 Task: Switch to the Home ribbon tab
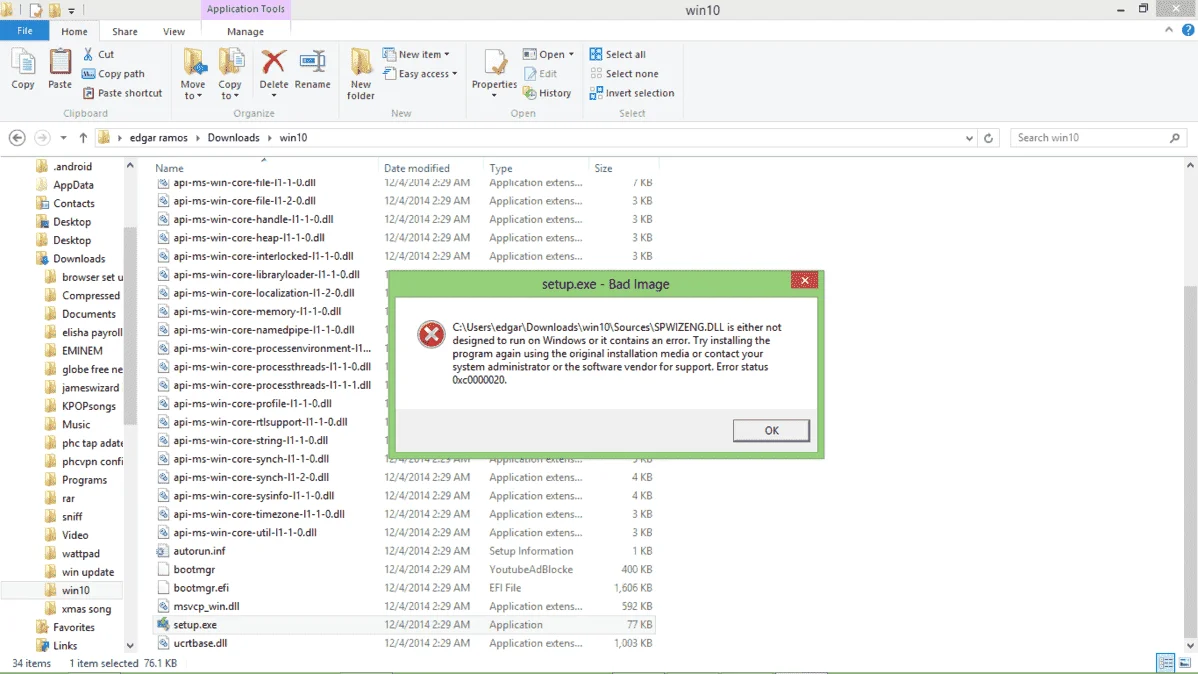(74, 31)
